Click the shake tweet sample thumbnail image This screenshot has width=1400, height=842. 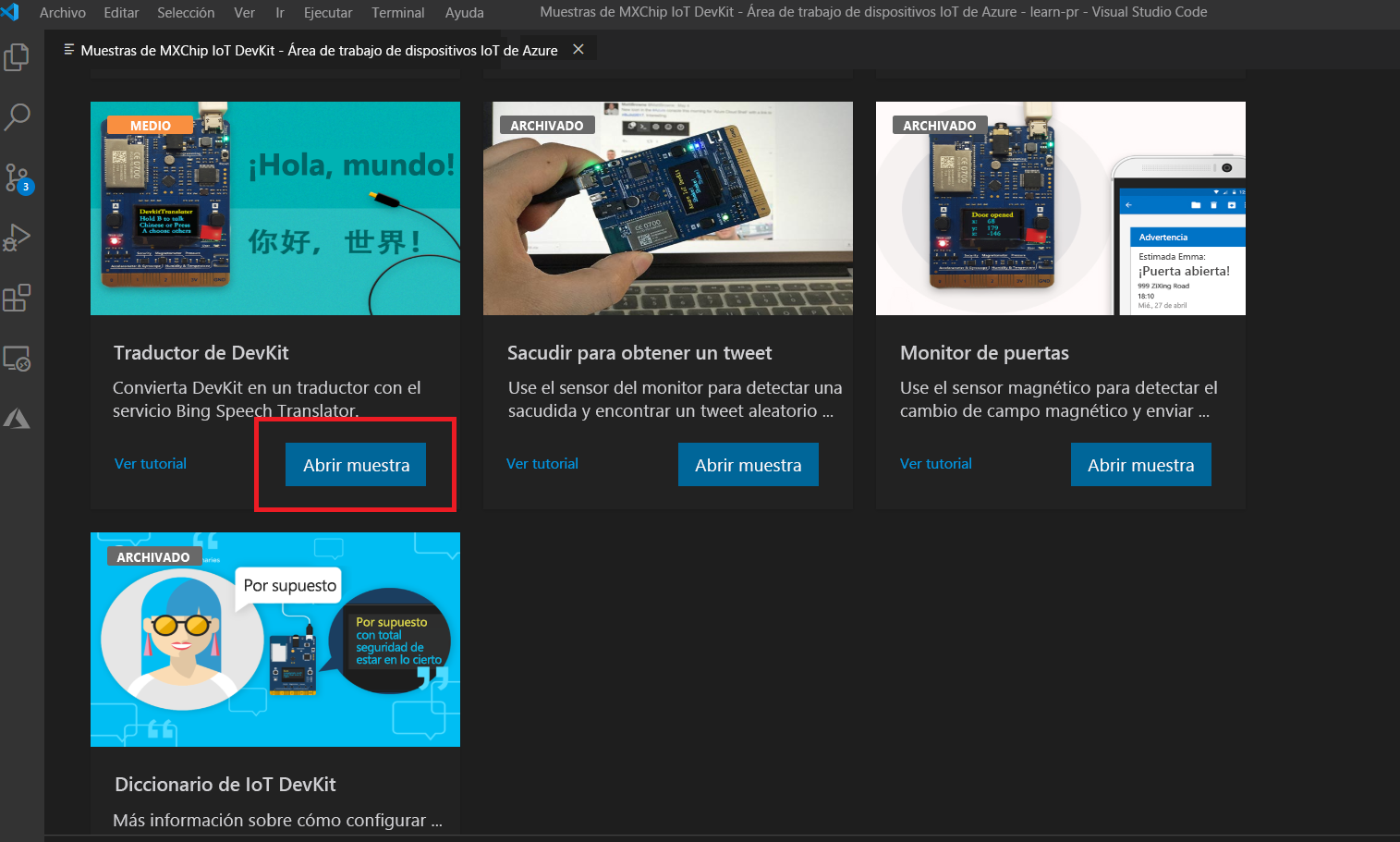pos(668,208)
